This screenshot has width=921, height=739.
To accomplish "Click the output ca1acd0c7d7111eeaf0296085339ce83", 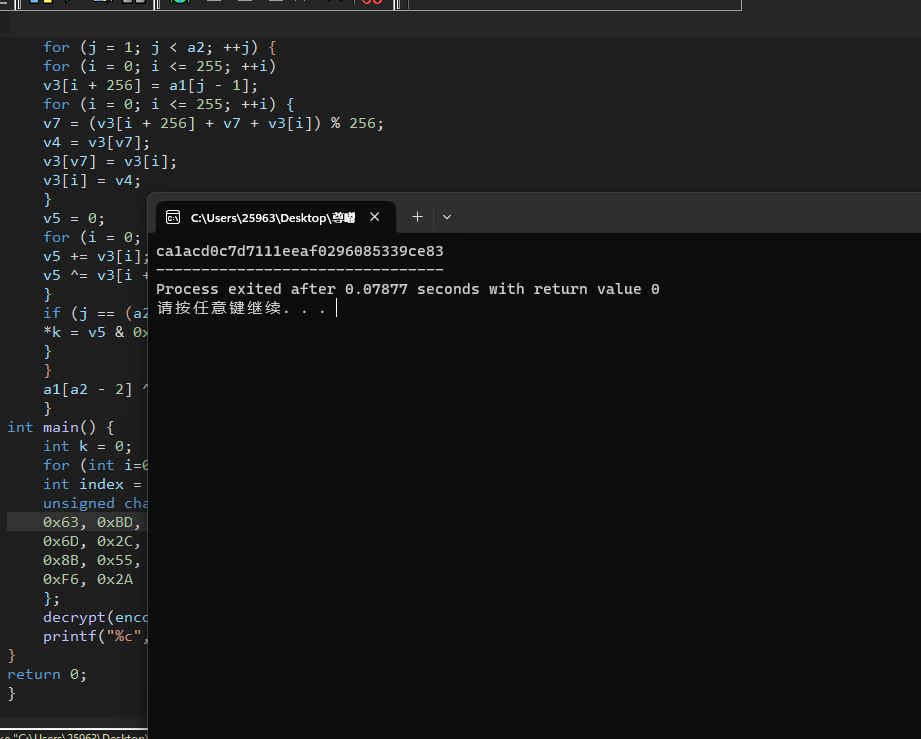I will tap(300, 251).
